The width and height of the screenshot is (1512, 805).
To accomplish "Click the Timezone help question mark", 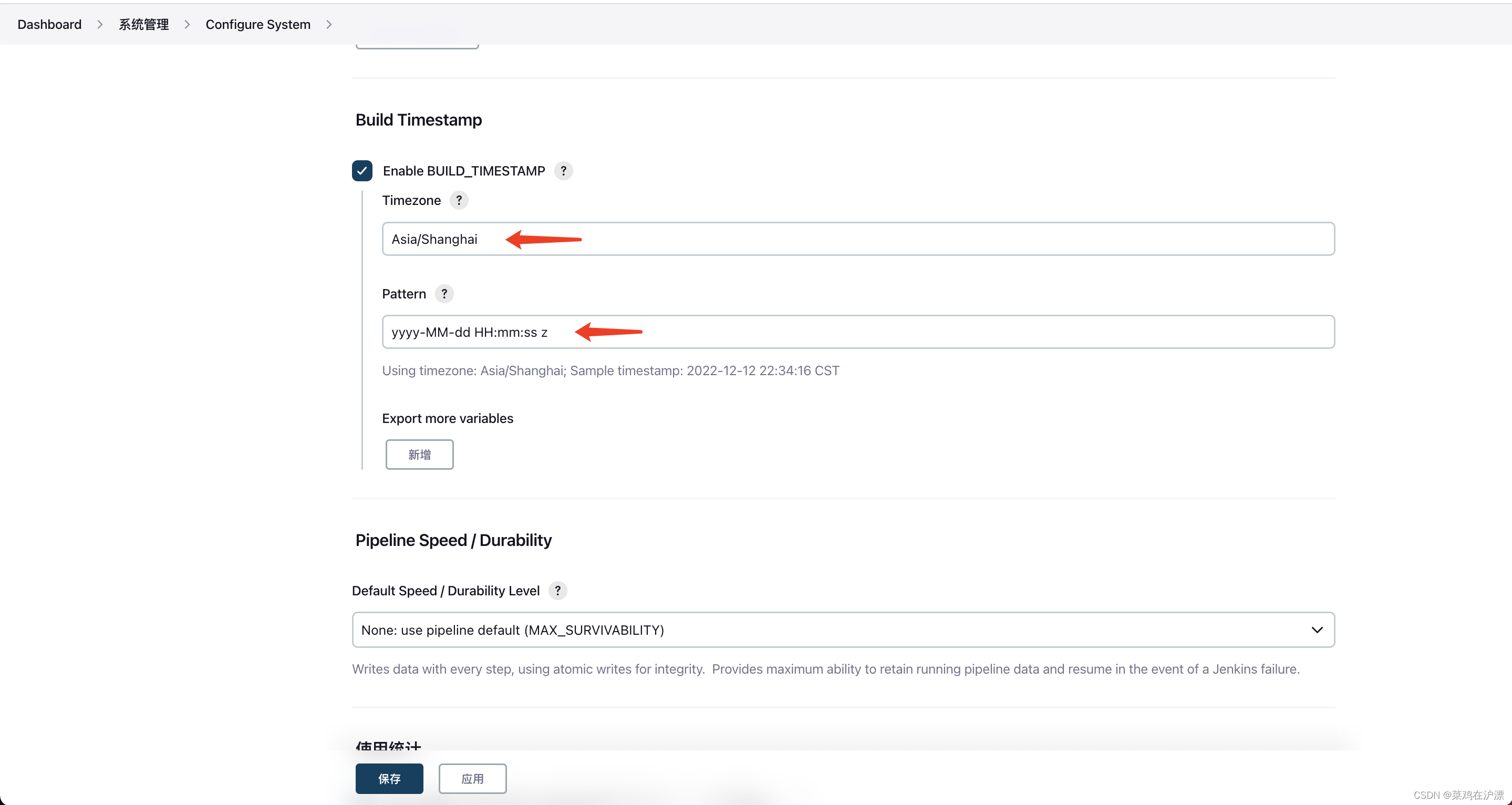I will pyautogui.click(x=459, y=200).
